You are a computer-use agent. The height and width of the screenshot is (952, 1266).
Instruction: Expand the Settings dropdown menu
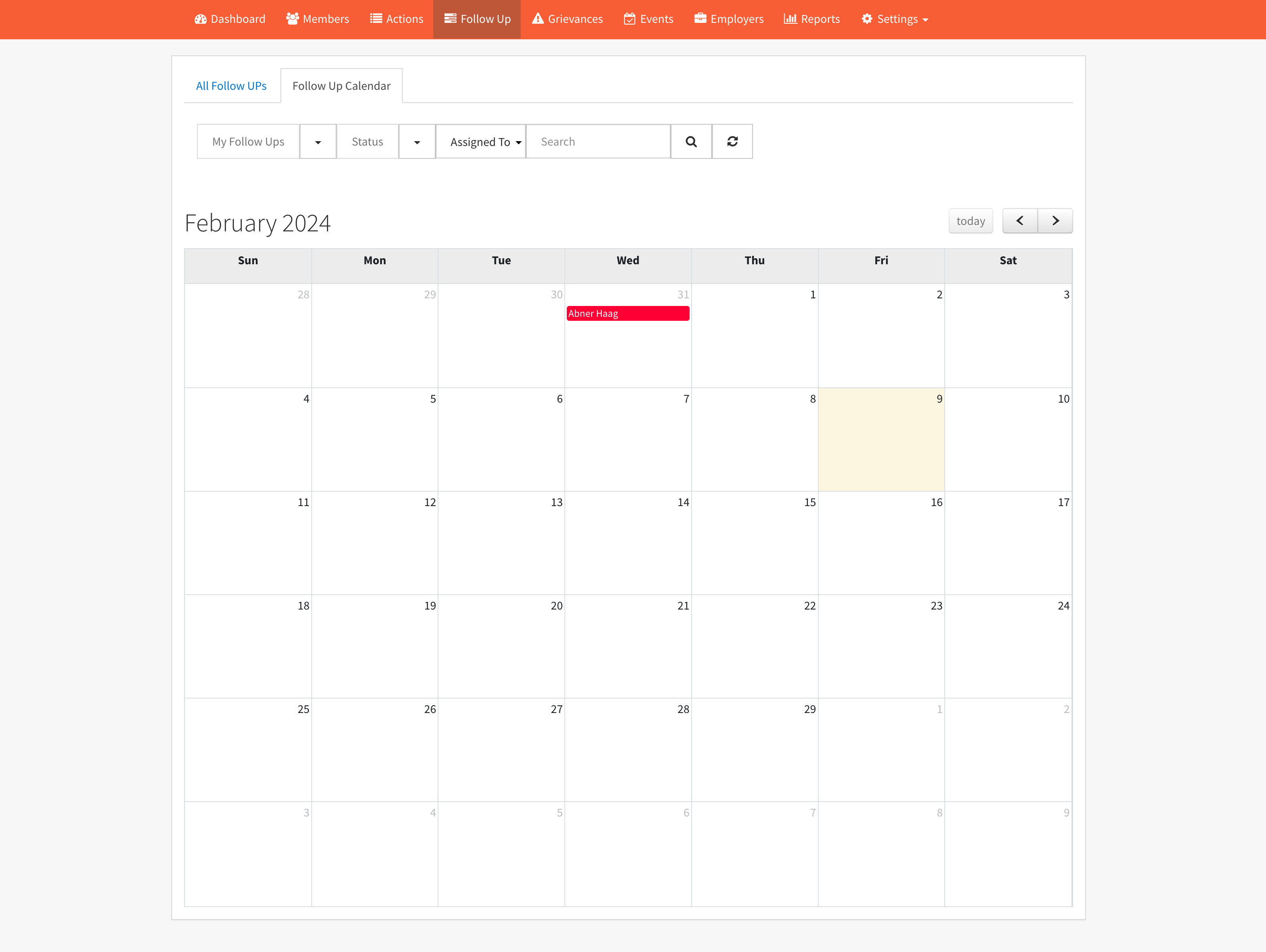[895, 19]
